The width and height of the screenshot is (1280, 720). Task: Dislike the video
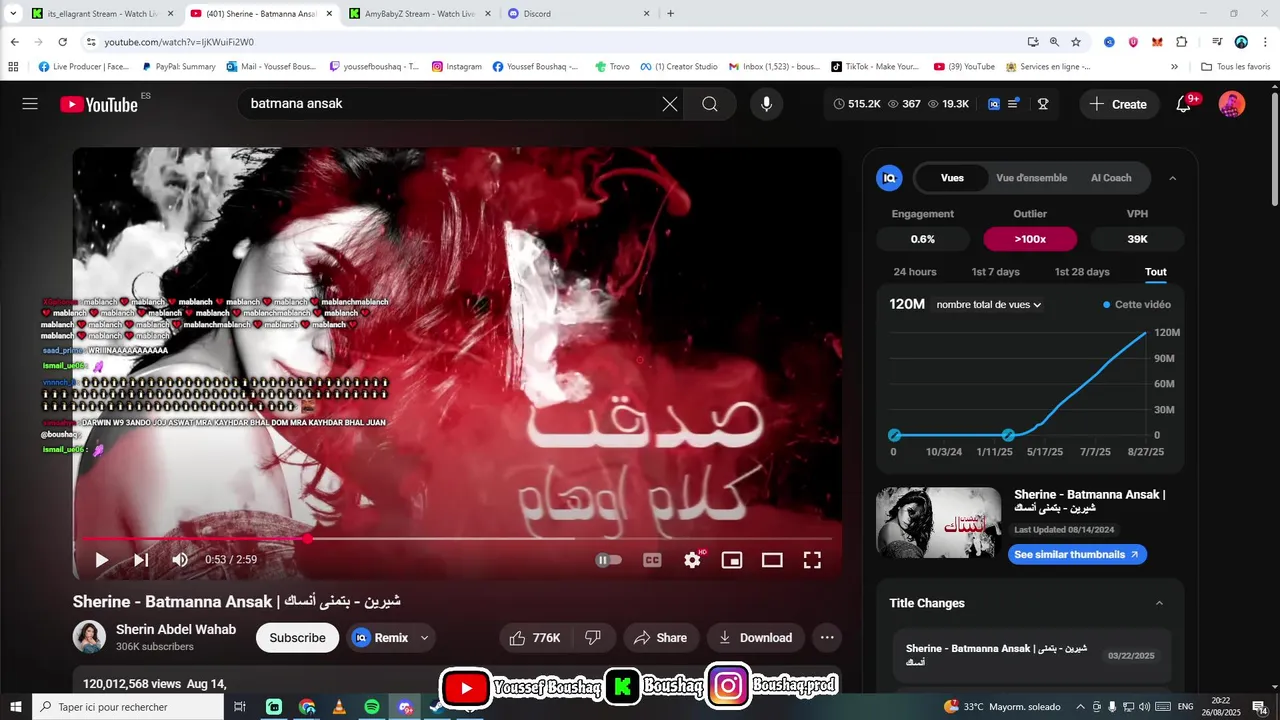click(593, 638)
